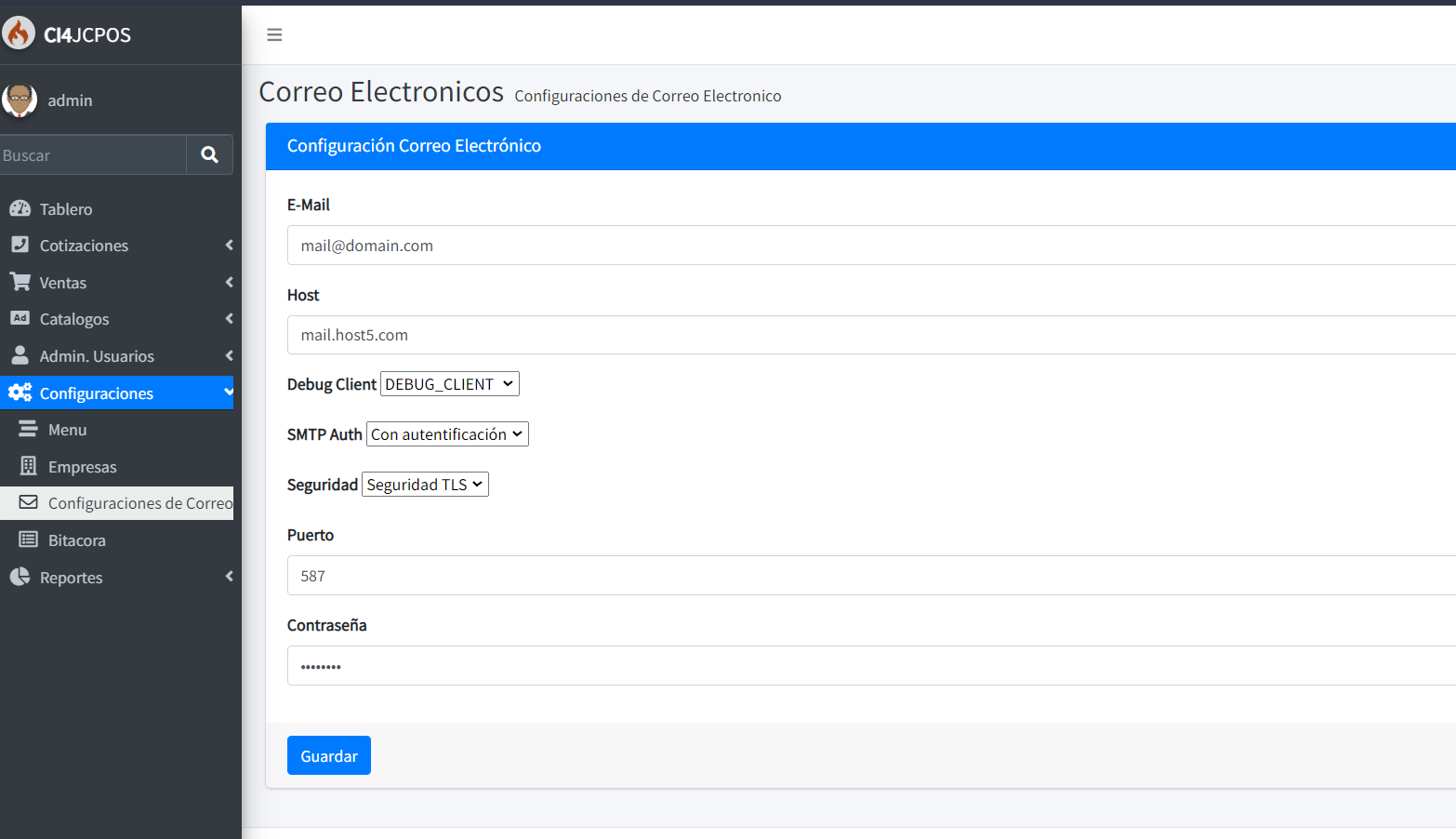
Task: Open Tablero via dashboard gauge icon
Action: 20,208
